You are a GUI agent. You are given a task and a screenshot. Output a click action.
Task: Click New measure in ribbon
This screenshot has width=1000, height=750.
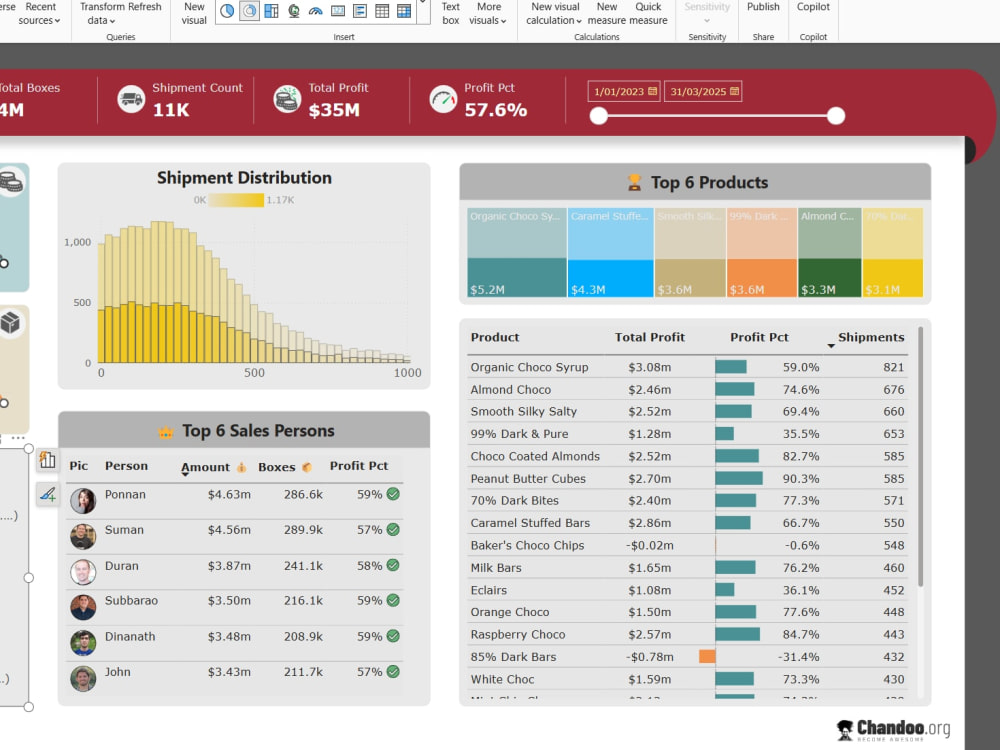pos(607,13)
